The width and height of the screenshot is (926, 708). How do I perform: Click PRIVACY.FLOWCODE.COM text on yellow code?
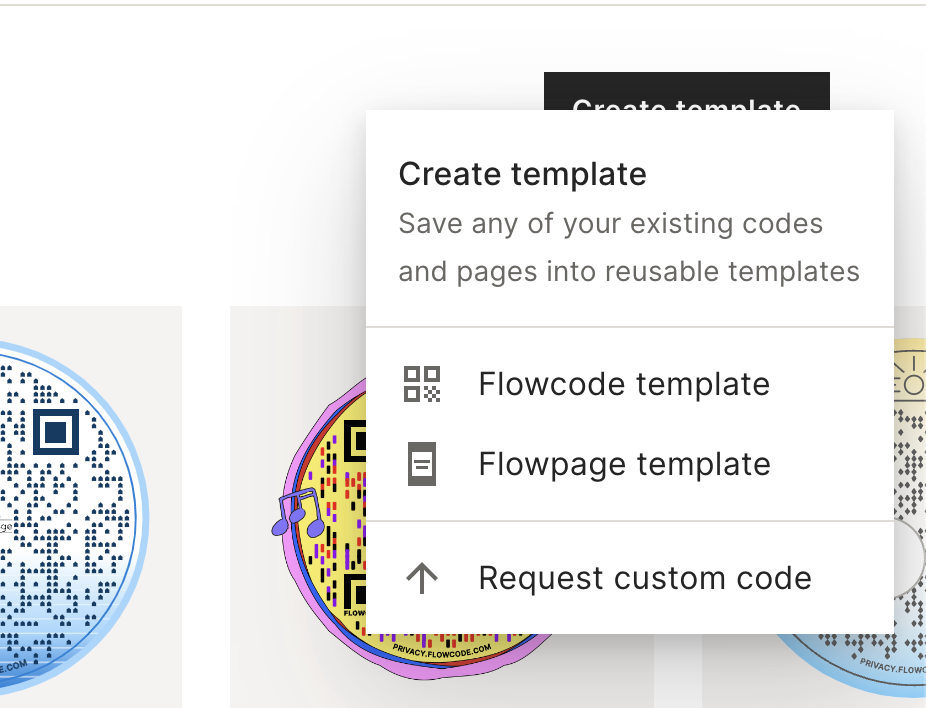pos(442,650)
